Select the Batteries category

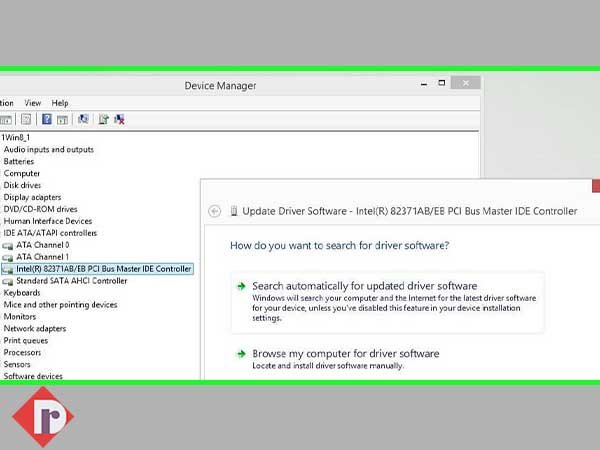click(x=19, y=161)
